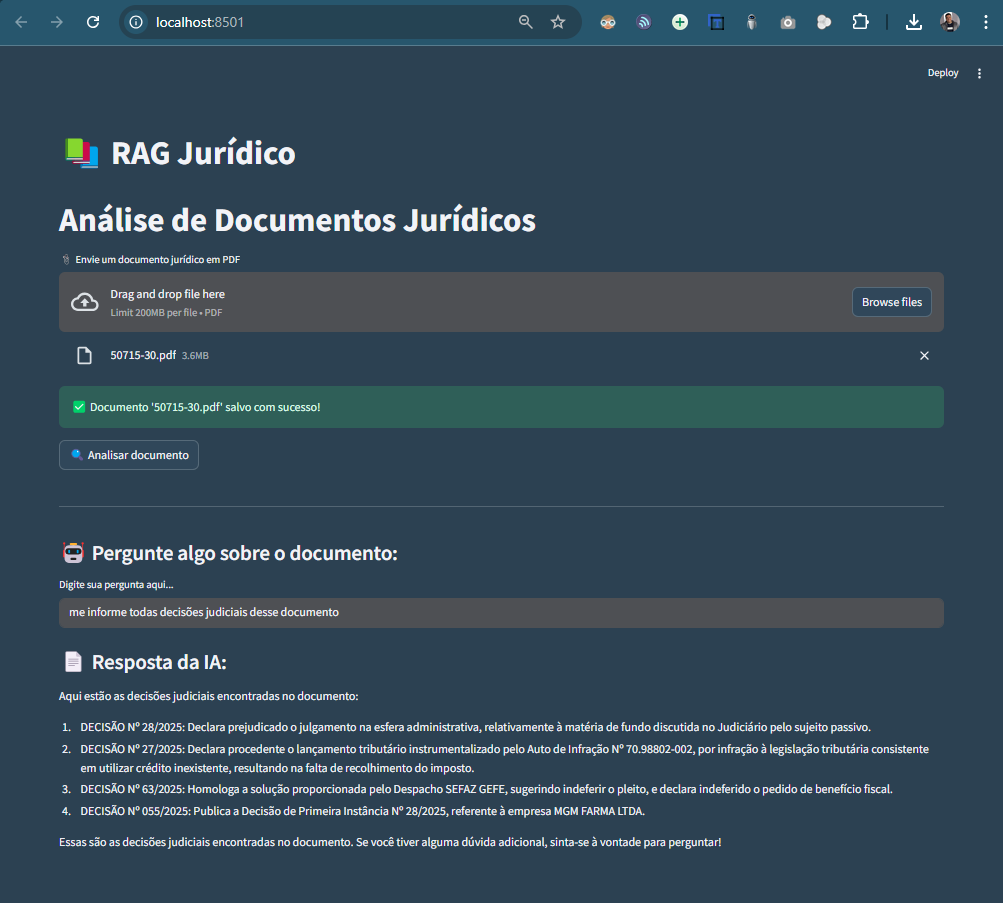Open the Streamlit three-dot app menu
The height and width of the screenshot is (903, 1003).
[979, 72]
